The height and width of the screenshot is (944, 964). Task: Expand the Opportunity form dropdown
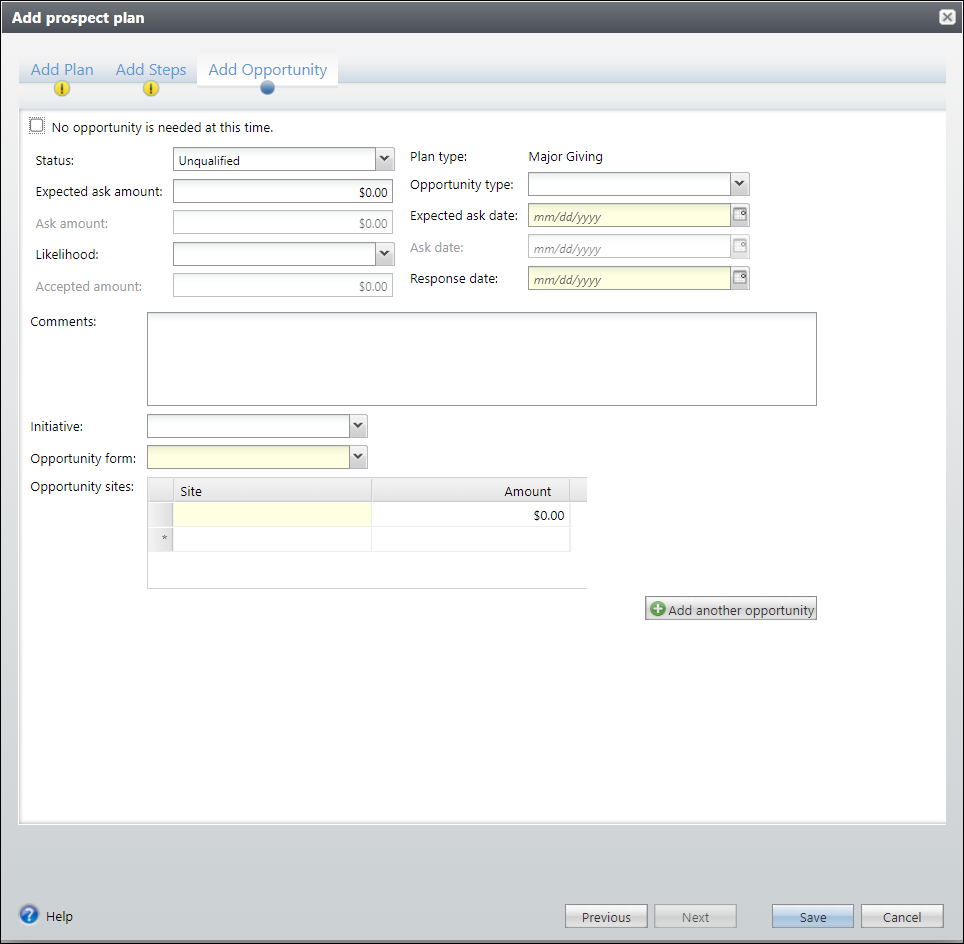click(x=358, y=457)
